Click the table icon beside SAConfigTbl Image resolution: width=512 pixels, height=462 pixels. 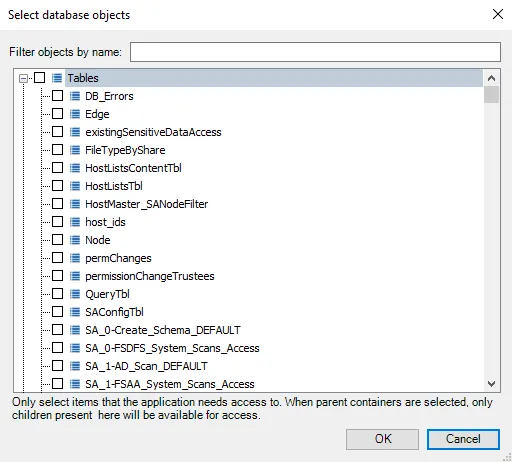coord(75,312)
